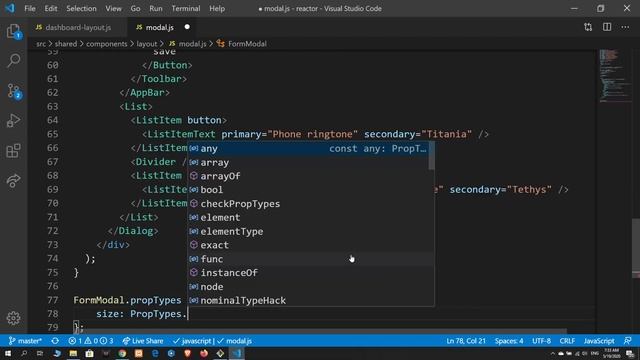Change indentation via 'Spaces: 4'
The width and height of the screenshot is (640, 360).
point(509,341)
